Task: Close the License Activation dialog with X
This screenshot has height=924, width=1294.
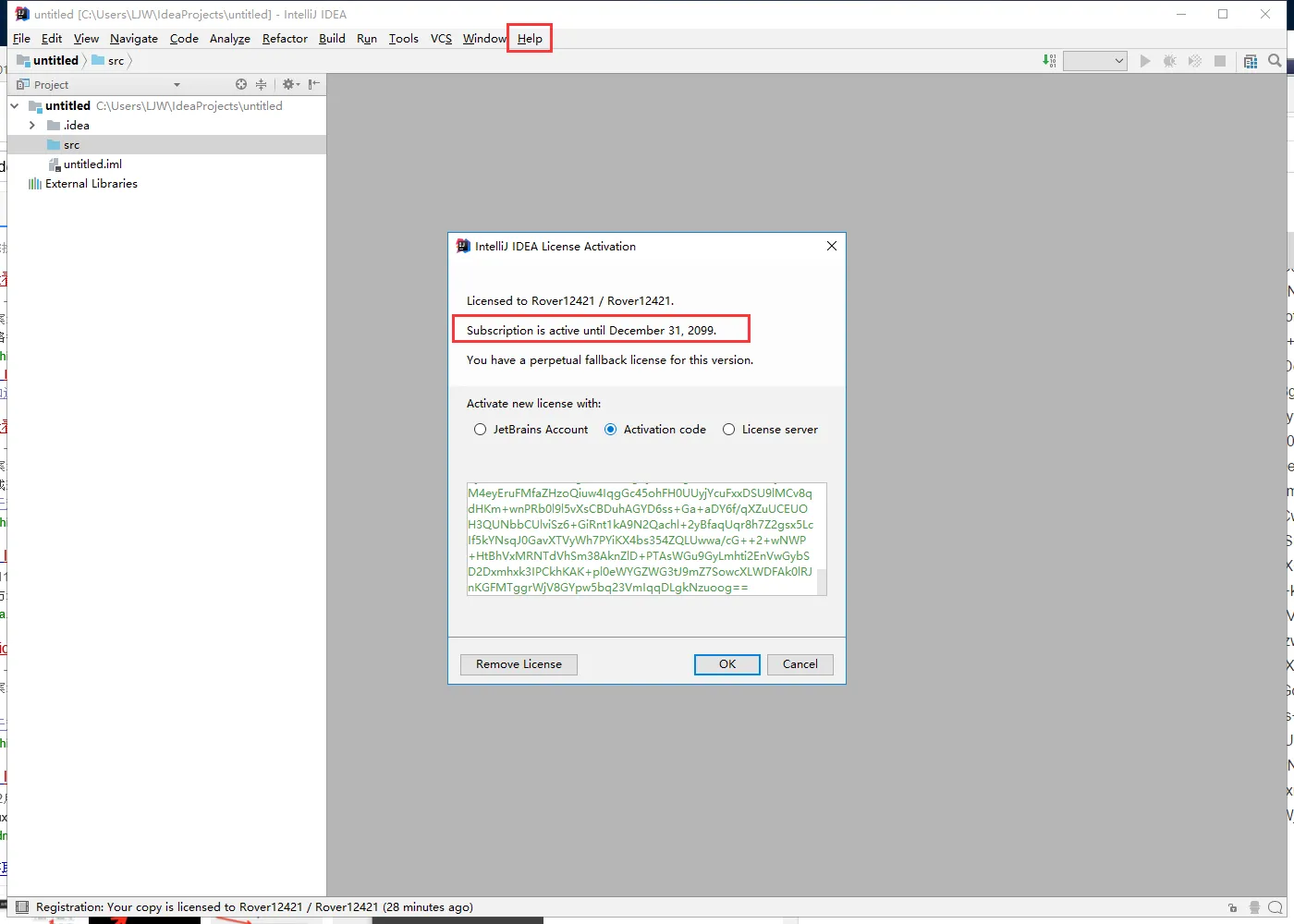Action: tap(832, 246)
